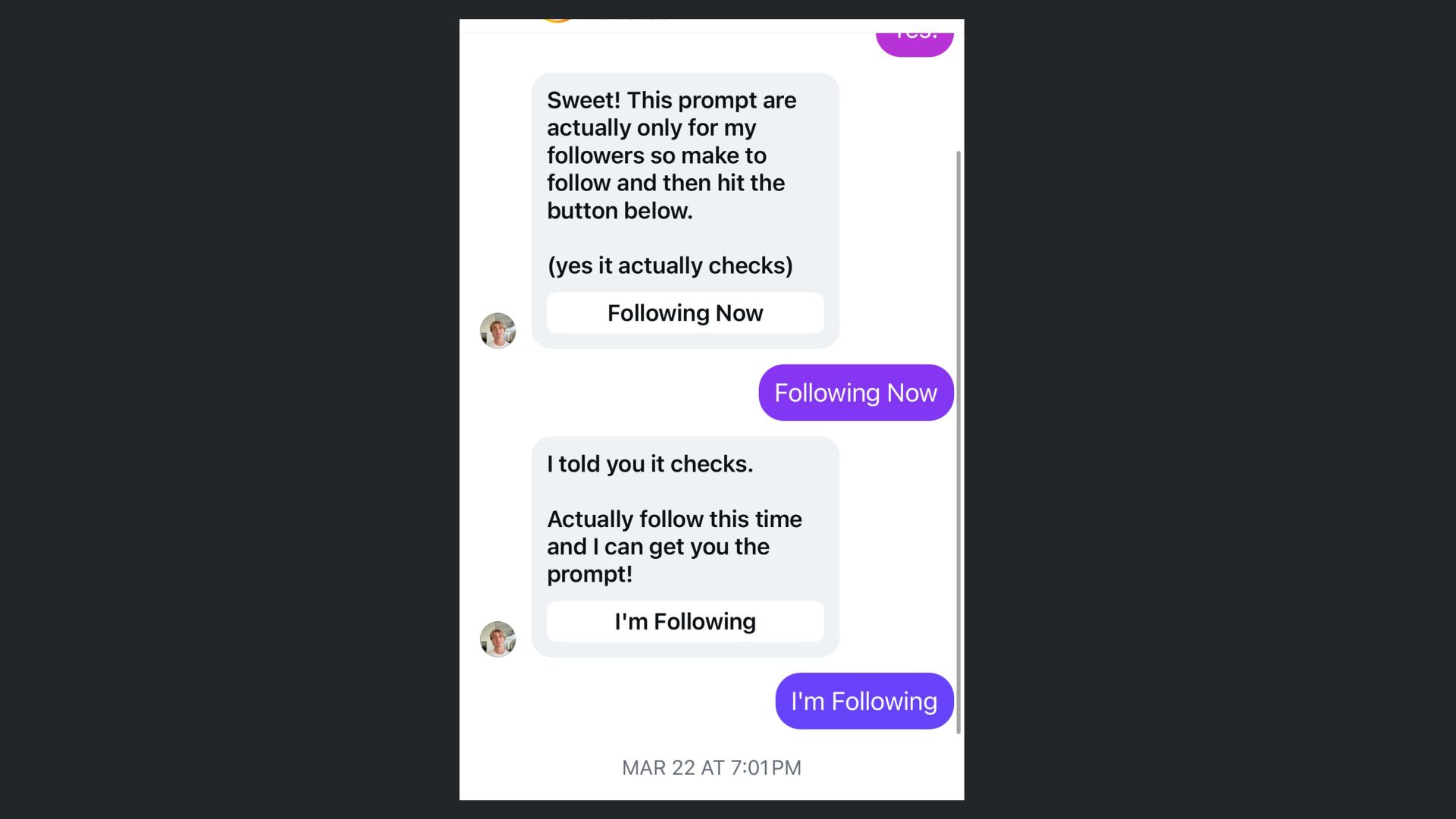1456x819 pixels.
Task: Open sender avatar beside first message
Action: 497,331
